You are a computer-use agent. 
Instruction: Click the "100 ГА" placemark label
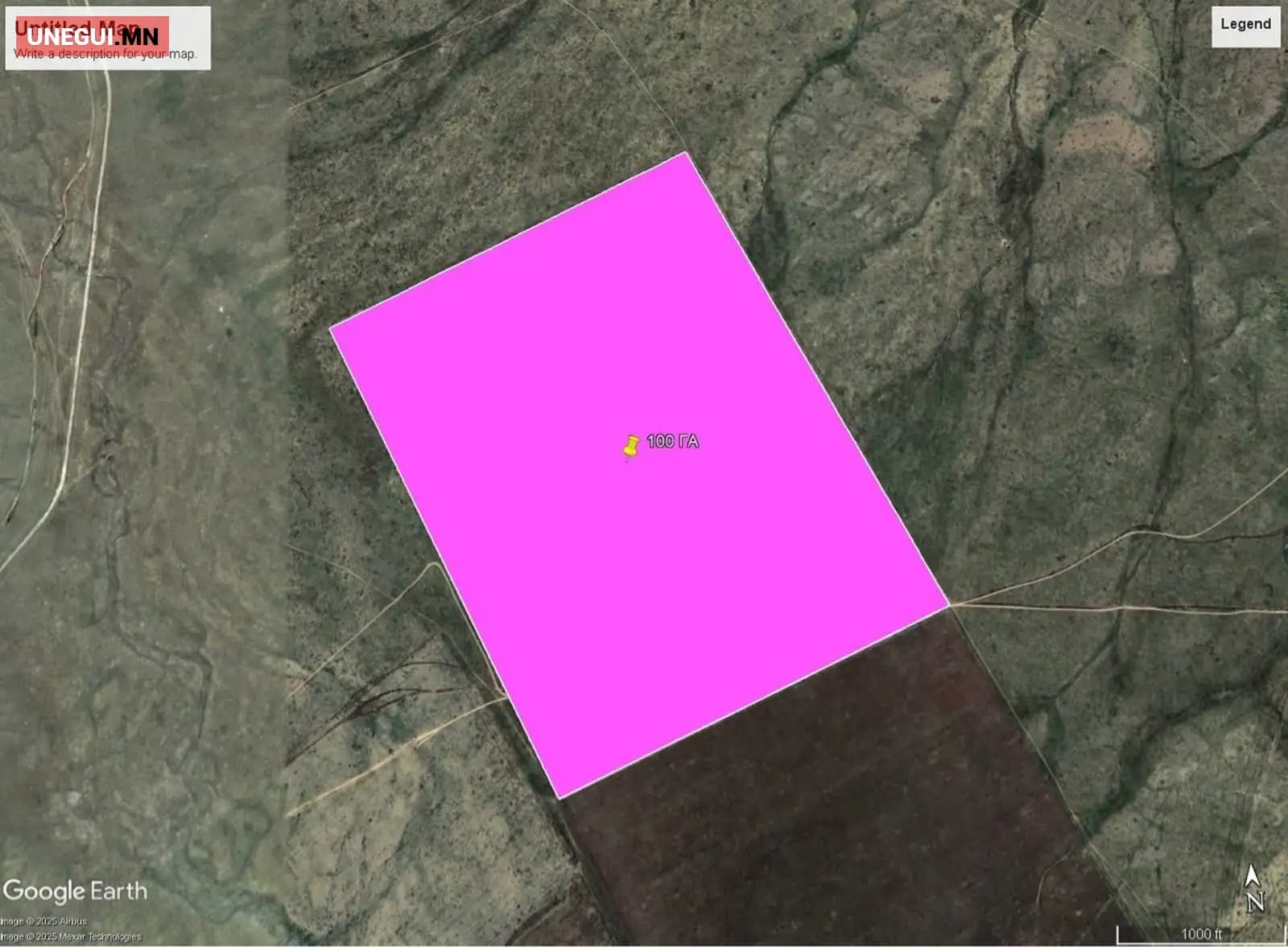[x=672, y=441]
